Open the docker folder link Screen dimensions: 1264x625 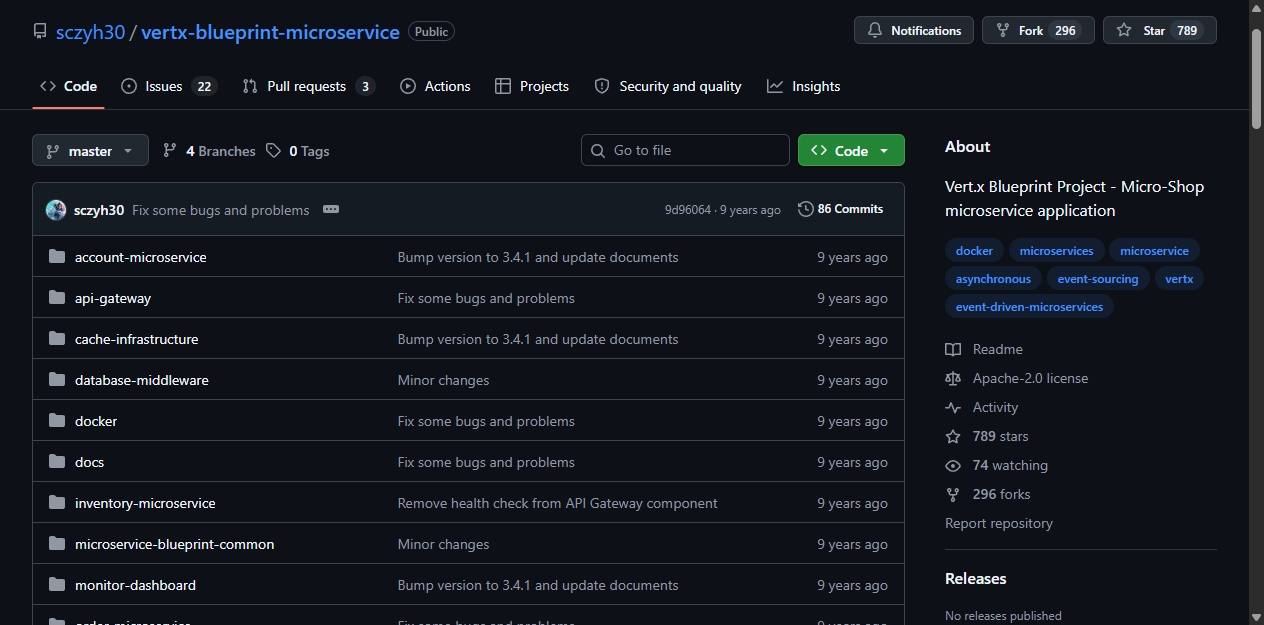96,421
